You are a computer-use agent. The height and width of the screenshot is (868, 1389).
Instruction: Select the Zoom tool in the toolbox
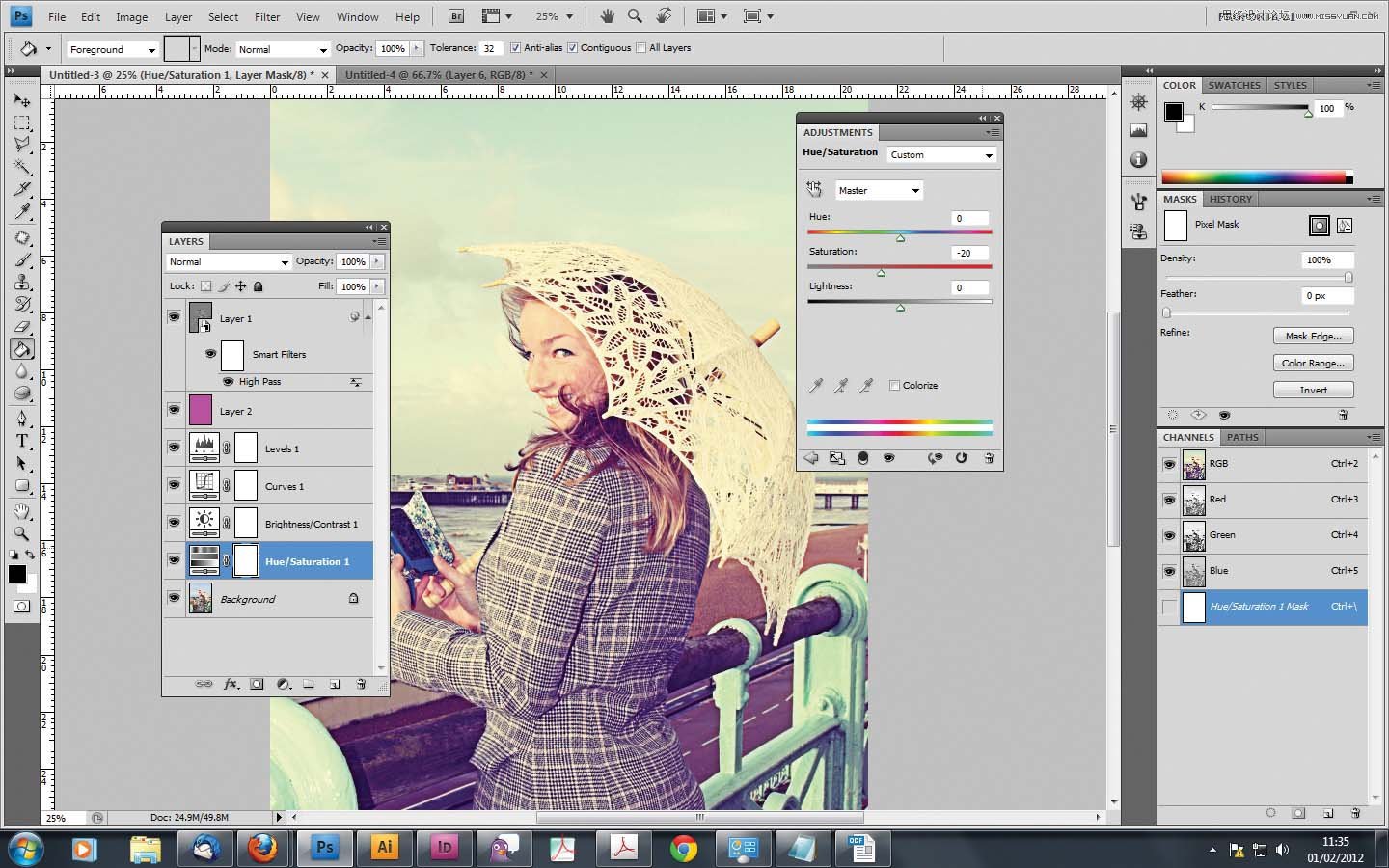(21, 533)
